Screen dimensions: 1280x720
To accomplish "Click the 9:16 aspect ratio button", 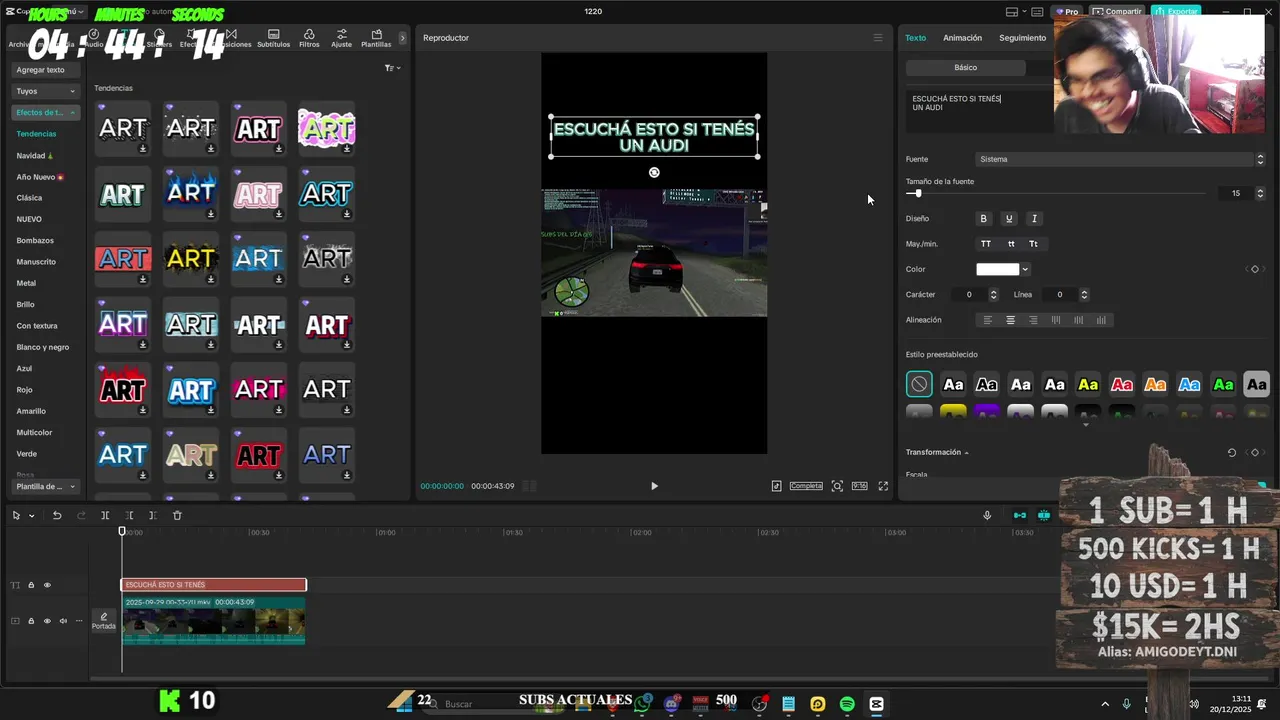I will coord(859,486).
